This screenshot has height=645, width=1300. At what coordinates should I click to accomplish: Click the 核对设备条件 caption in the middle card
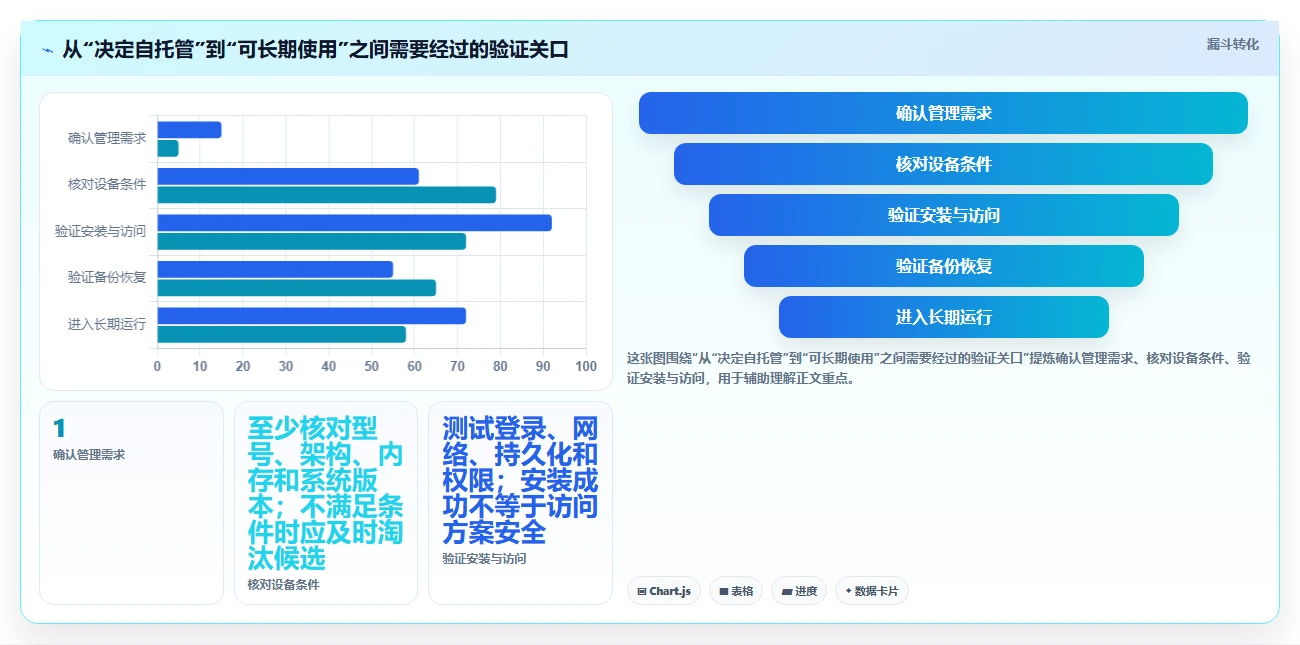click(x=284, y=585)
